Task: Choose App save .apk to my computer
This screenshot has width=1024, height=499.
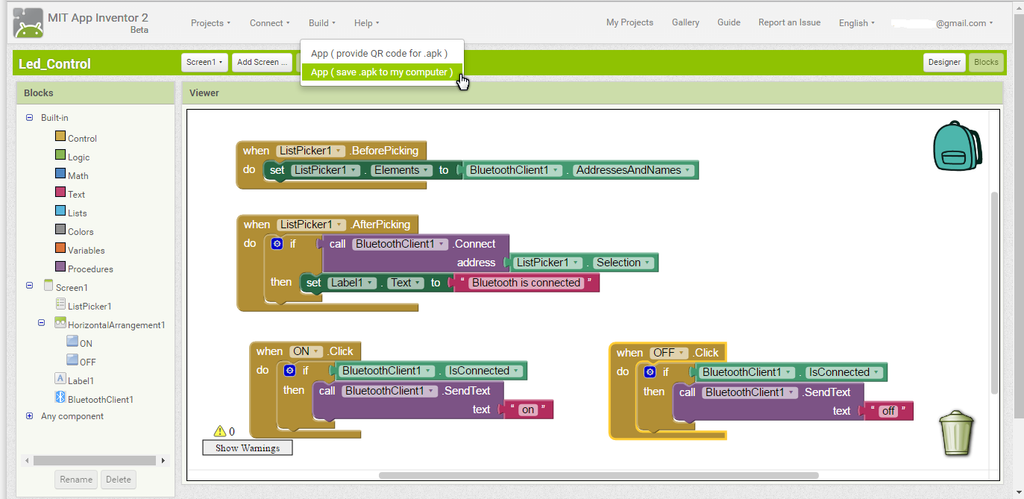Action: (382, 72)
